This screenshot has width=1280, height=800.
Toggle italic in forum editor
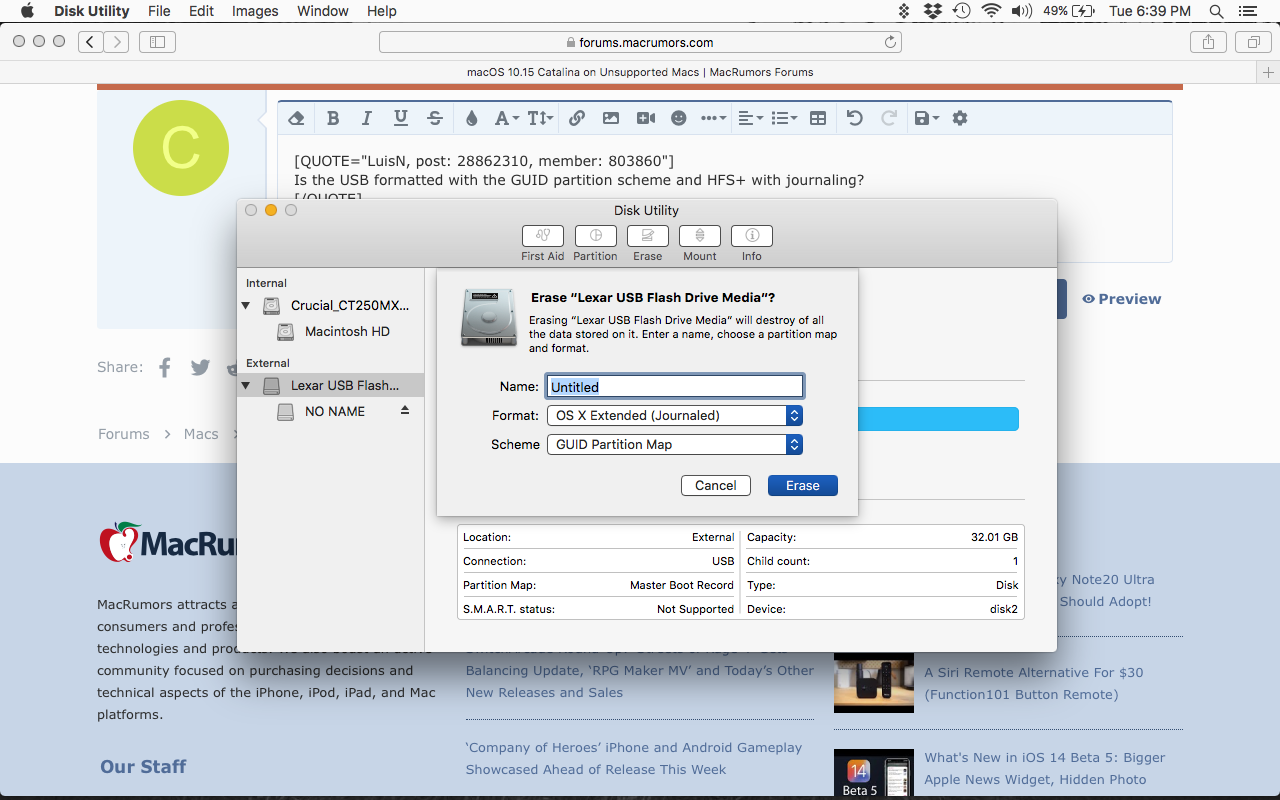(367, 118)
